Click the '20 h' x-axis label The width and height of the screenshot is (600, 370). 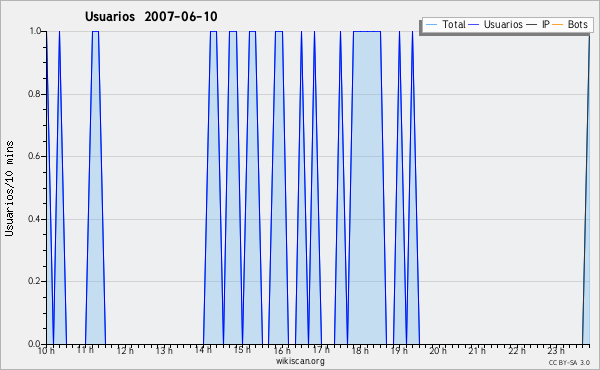tap(438, 350)
